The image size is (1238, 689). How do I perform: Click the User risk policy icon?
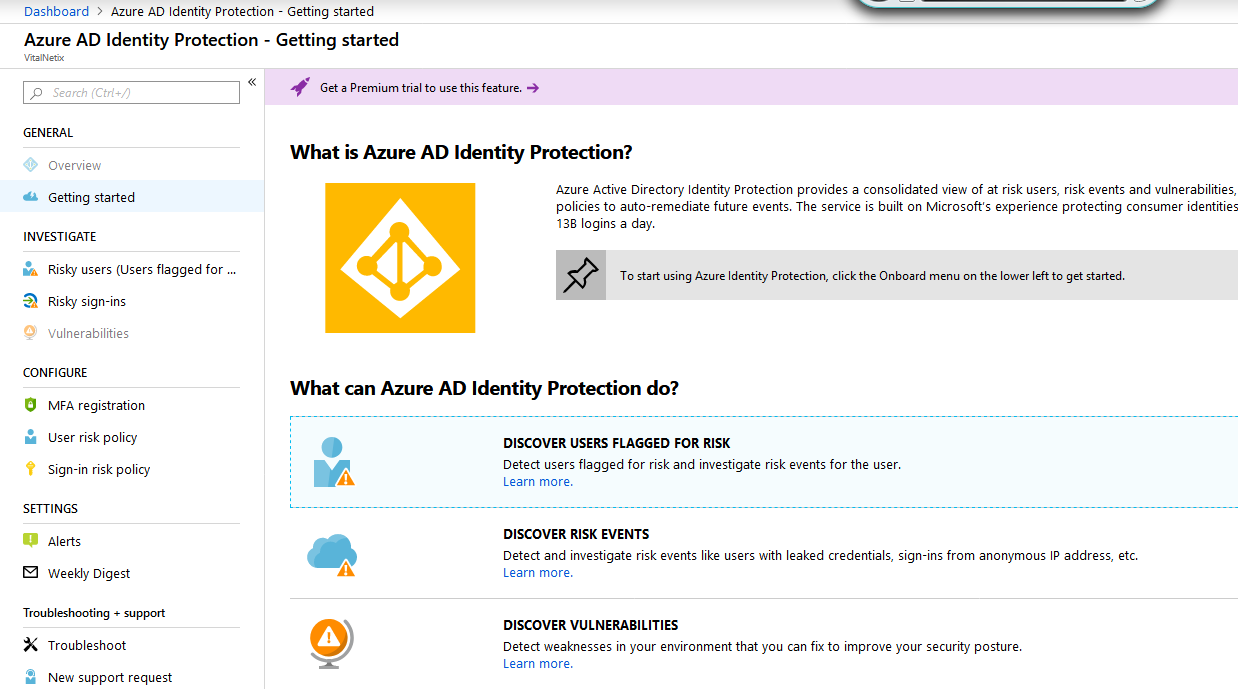(30, 437)
